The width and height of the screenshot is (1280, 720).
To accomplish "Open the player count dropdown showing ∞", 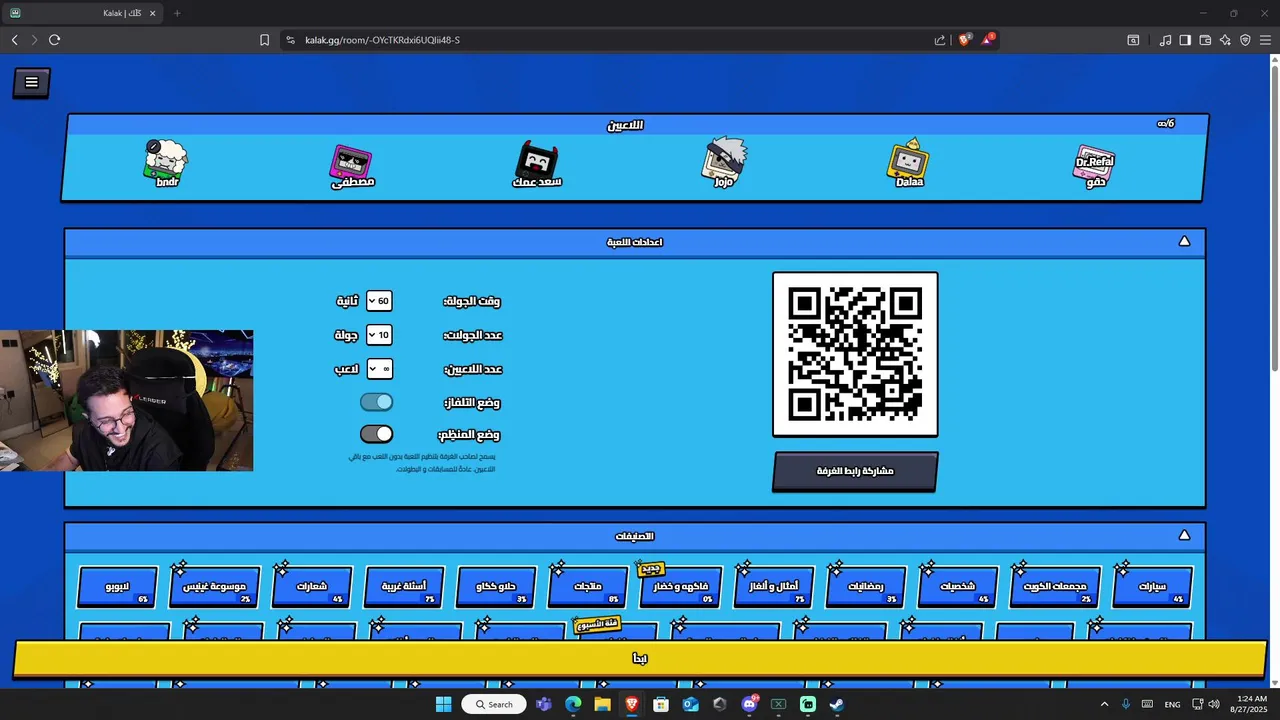I will 379,369.
